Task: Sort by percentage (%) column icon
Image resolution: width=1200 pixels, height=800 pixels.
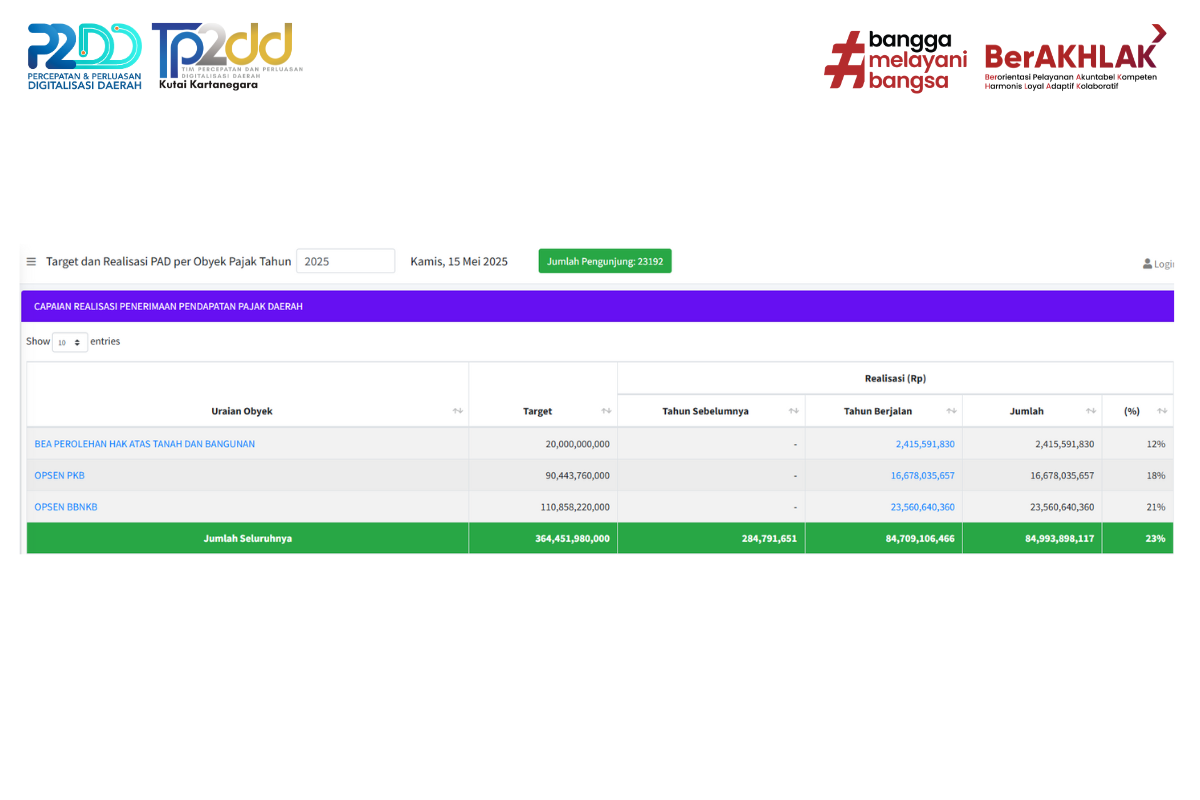Action: (x=1162, y=411)
